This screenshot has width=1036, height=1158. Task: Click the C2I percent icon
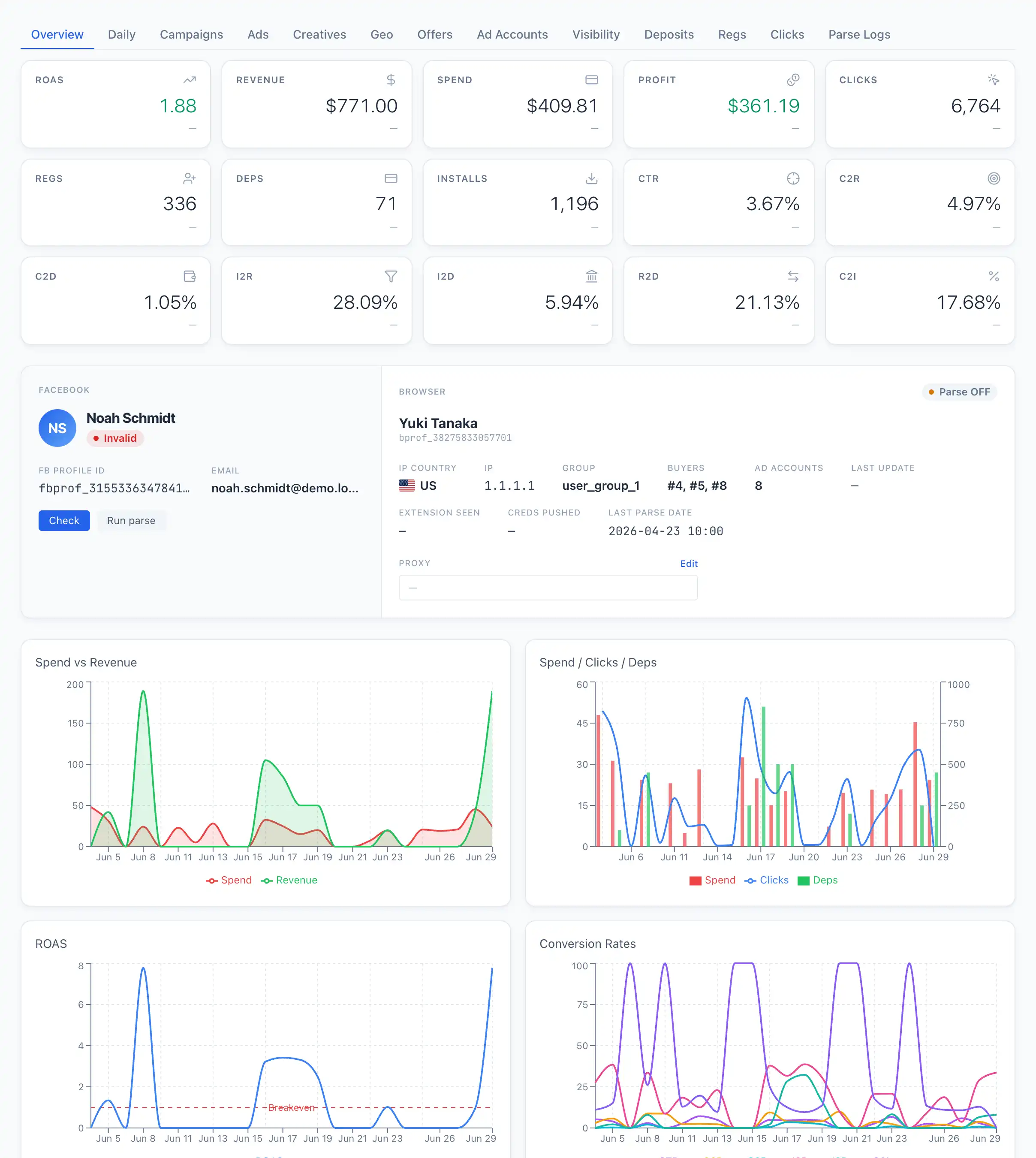(993, 276)
